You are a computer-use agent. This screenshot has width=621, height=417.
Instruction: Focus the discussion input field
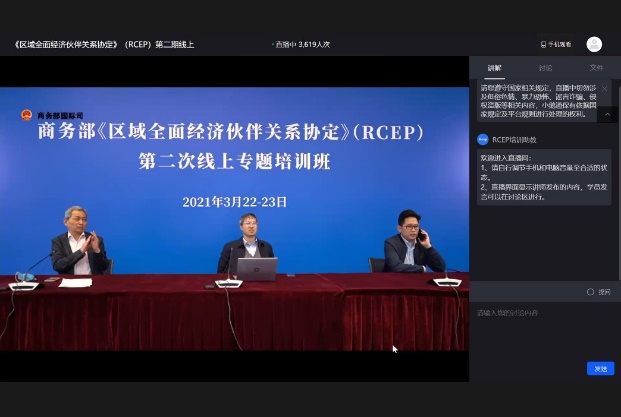(545, 332)
